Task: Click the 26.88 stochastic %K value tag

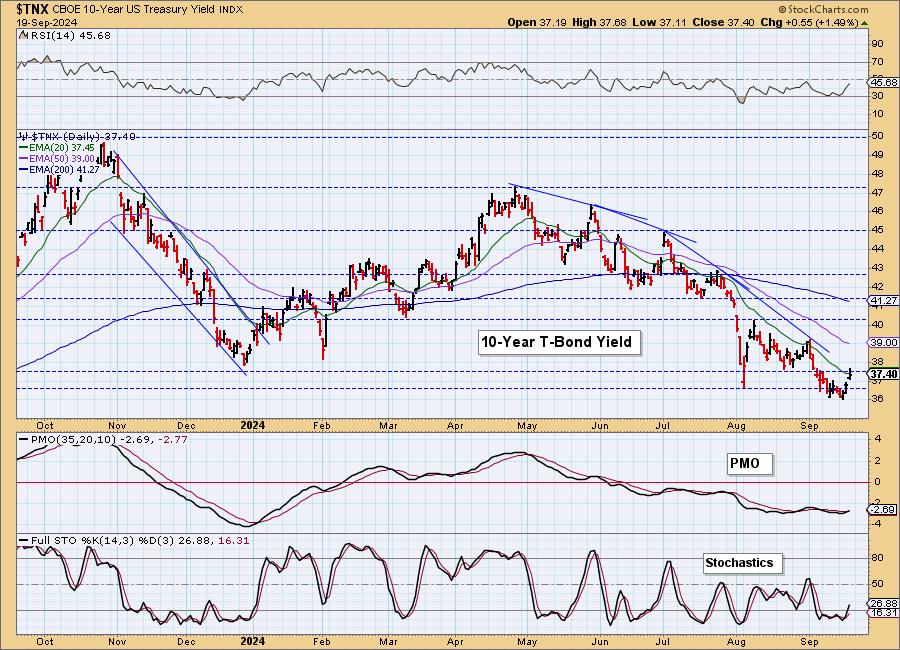Action: 884,604
